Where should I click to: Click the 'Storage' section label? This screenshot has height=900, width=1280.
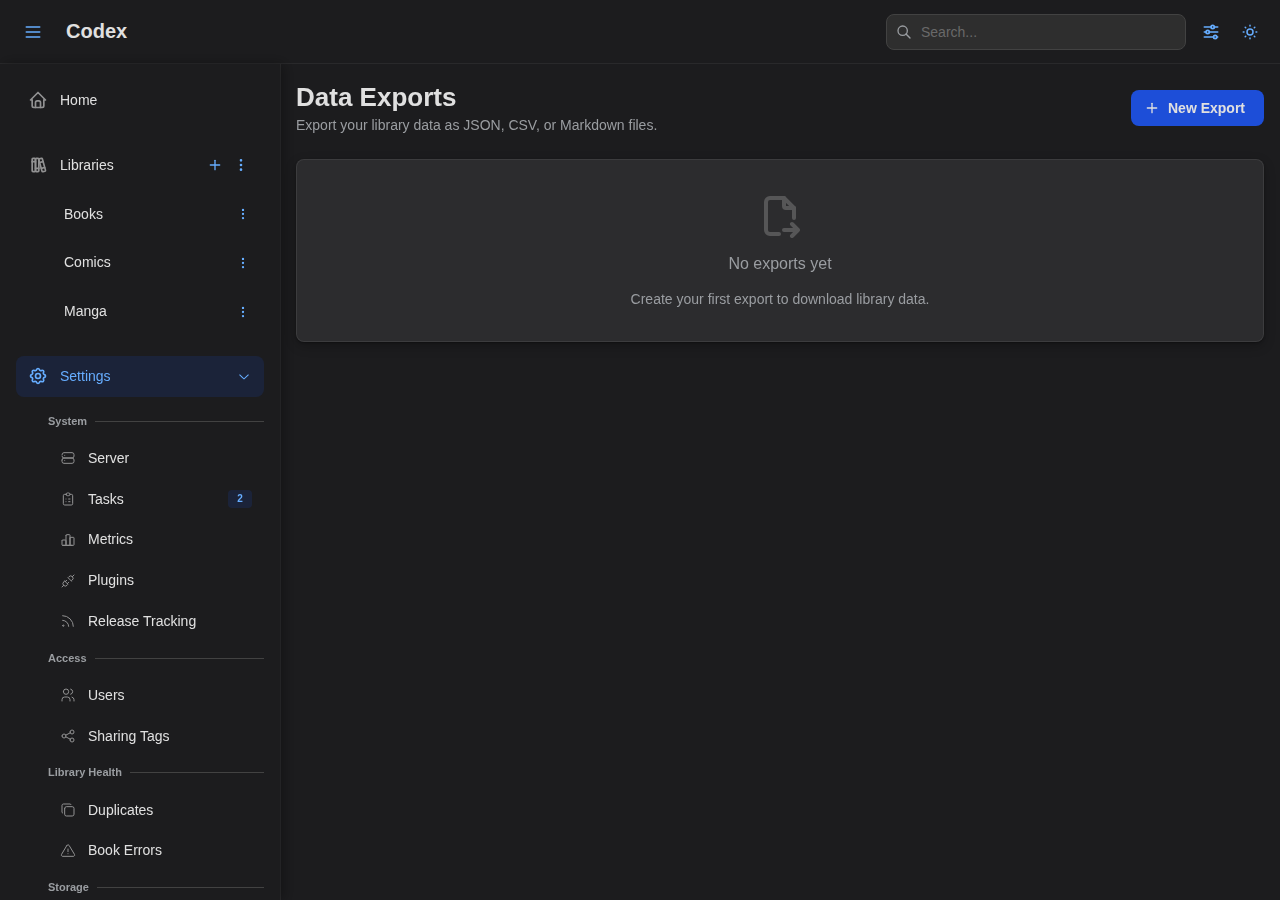pyautogui.click(x=68, y=887)
